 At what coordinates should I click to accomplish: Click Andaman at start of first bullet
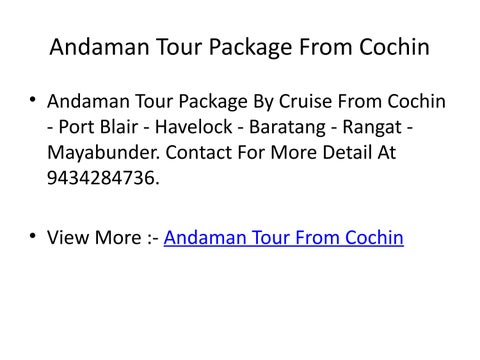tap(88, 101)
